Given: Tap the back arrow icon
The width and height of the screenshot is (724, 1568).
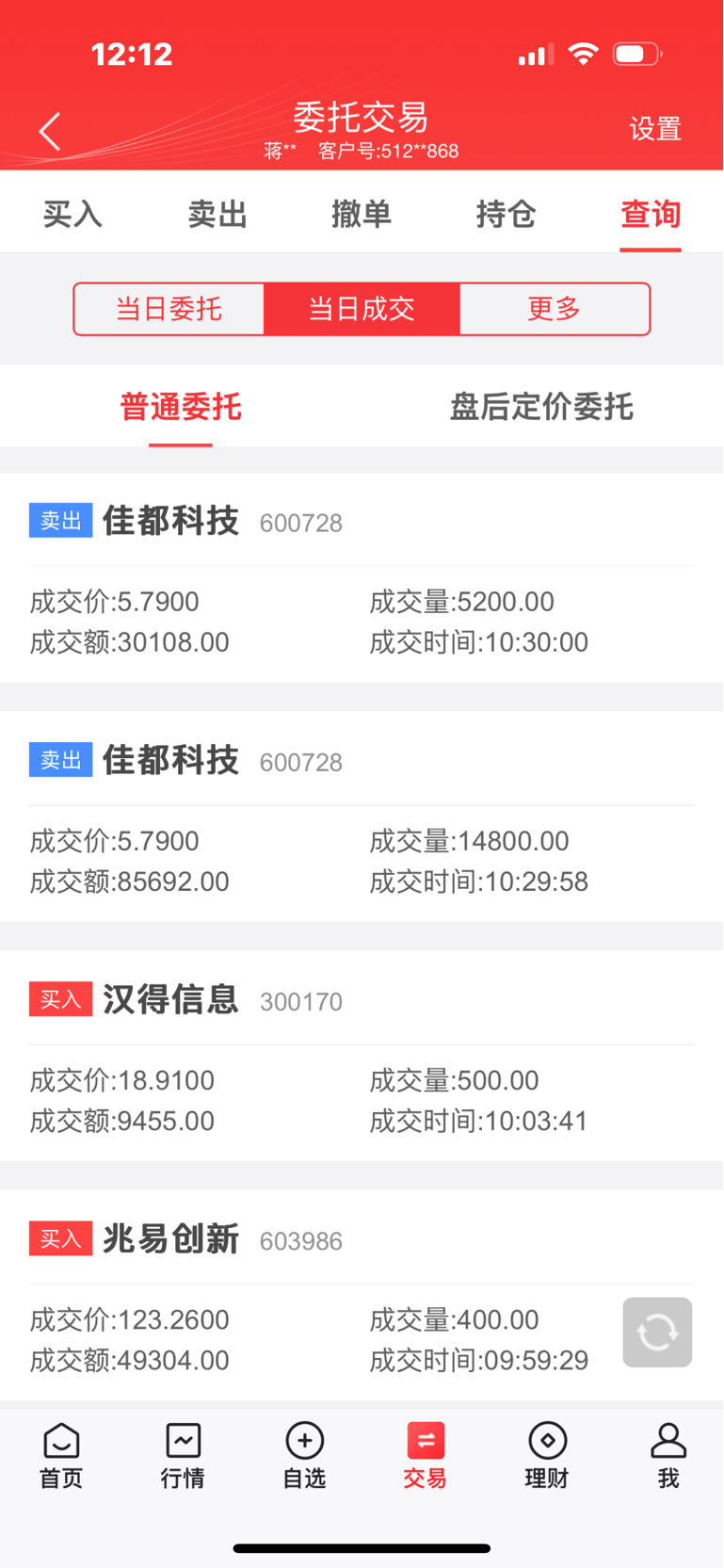Looking at the screenshot, I should (x=50, y=131).
